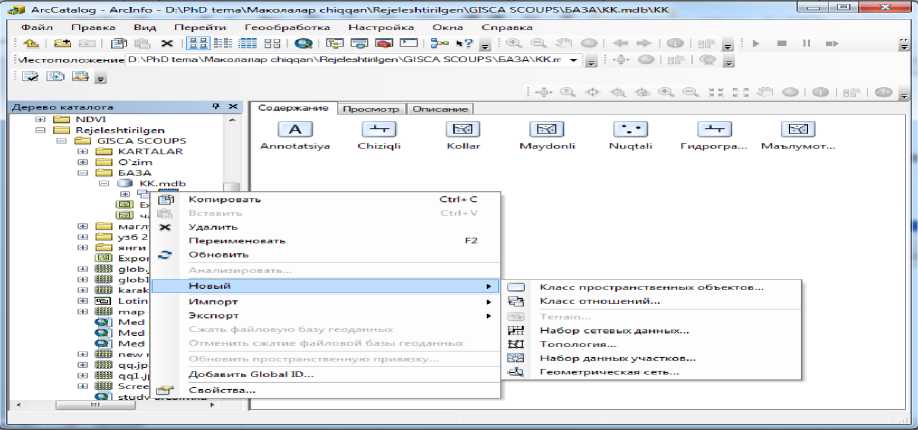The width and height of the screenshot is (918, 430).
Task: Click the Топология icon in submenu
Action: (x=516, y=344)
